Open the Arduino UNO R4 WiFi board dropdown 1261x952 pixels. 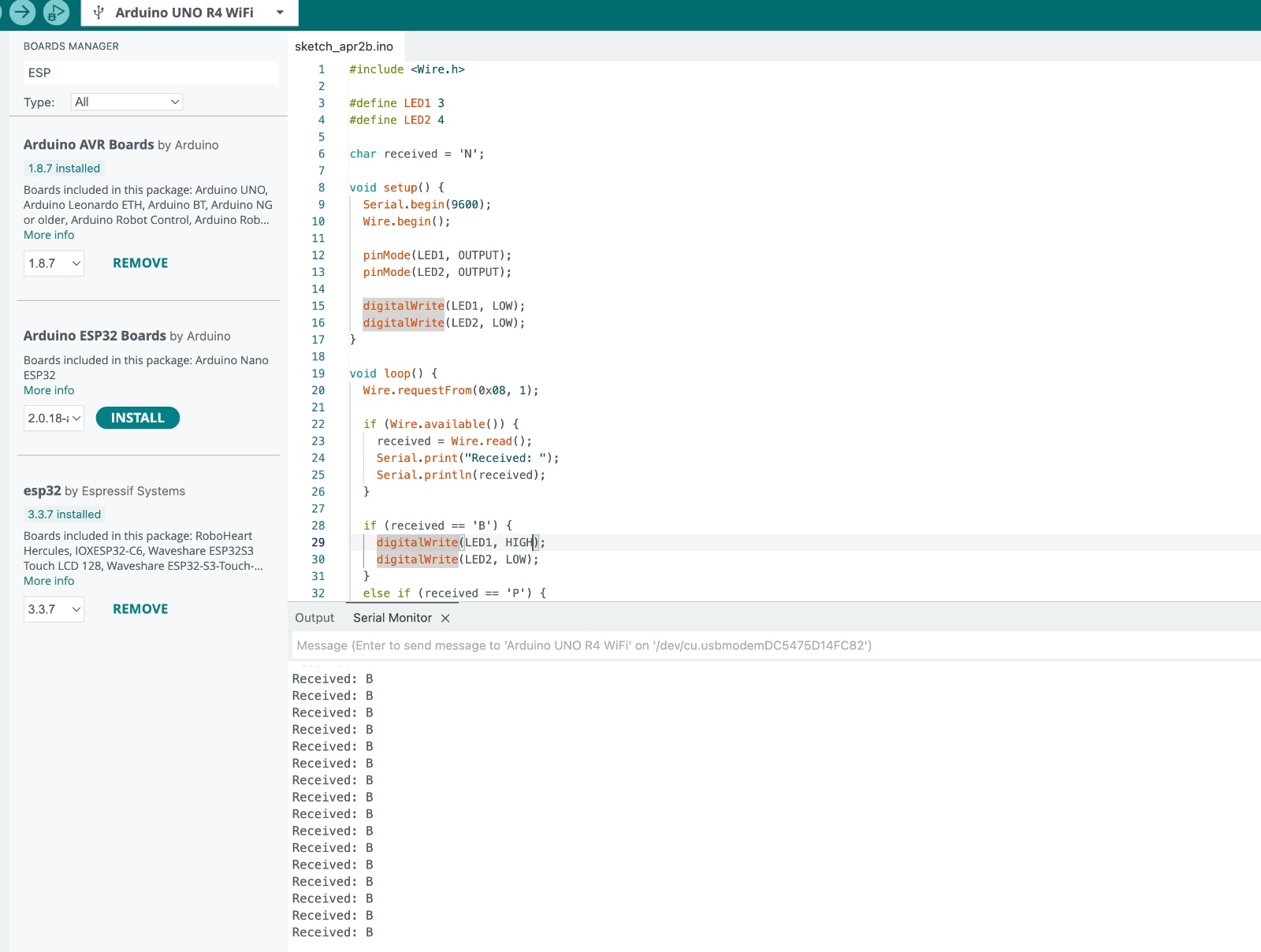[280, 13]
